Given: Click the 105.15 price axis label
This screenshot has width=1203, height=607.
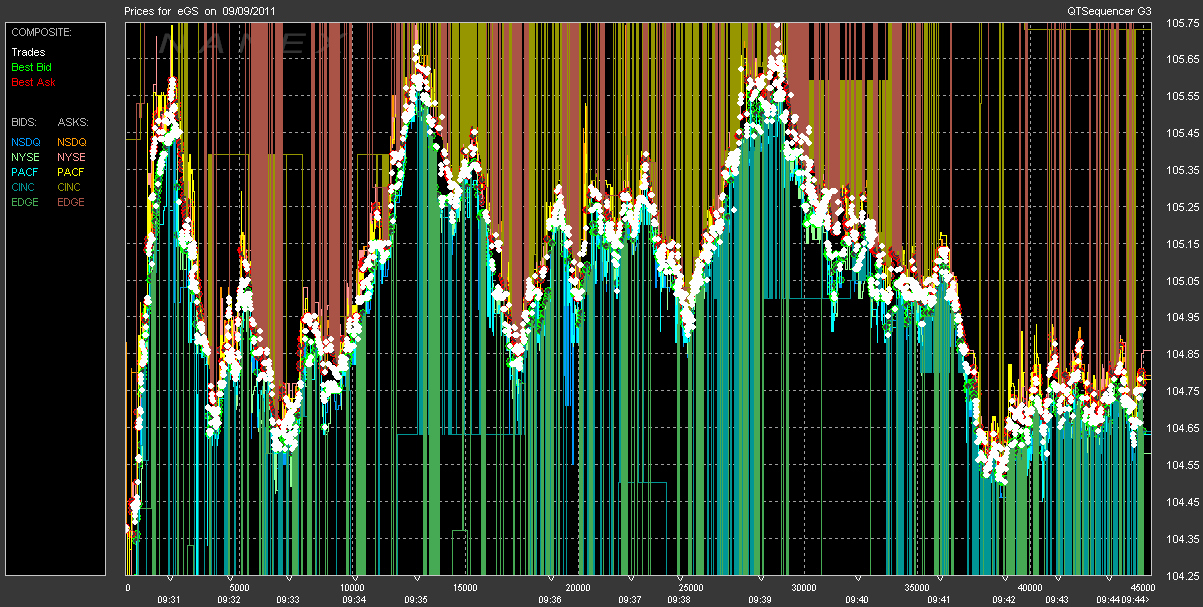Looking at the screenshot, I should (x=1183, y=244).
